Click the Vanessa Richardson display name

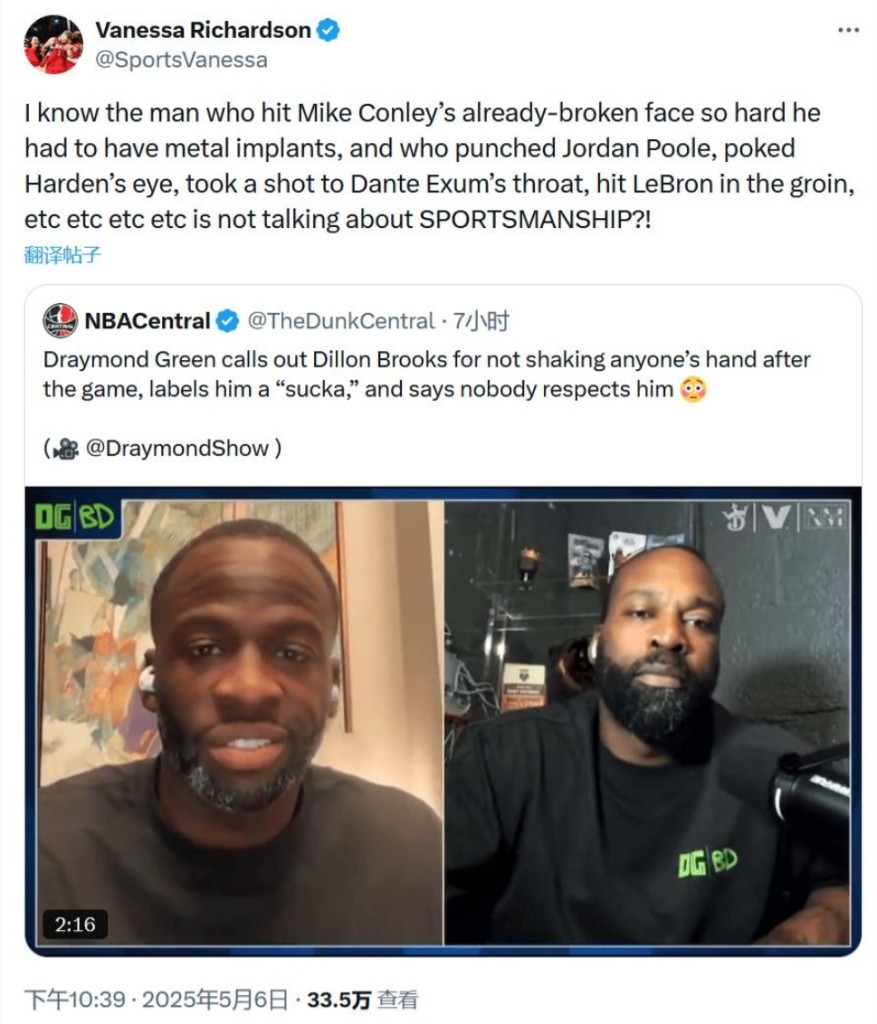click(203, 30)
